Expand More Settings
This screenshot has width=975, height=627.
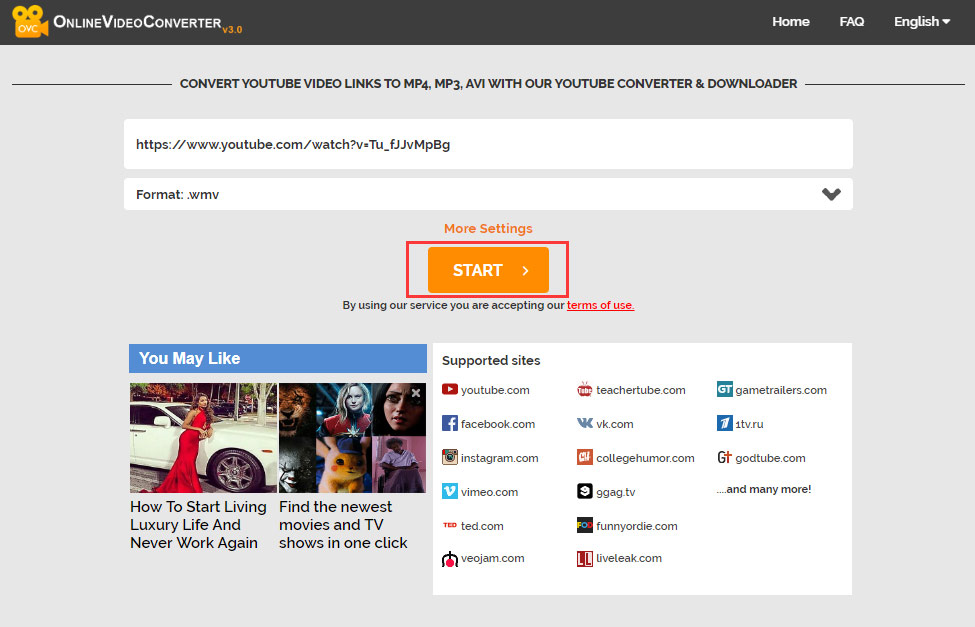point(488,228)
